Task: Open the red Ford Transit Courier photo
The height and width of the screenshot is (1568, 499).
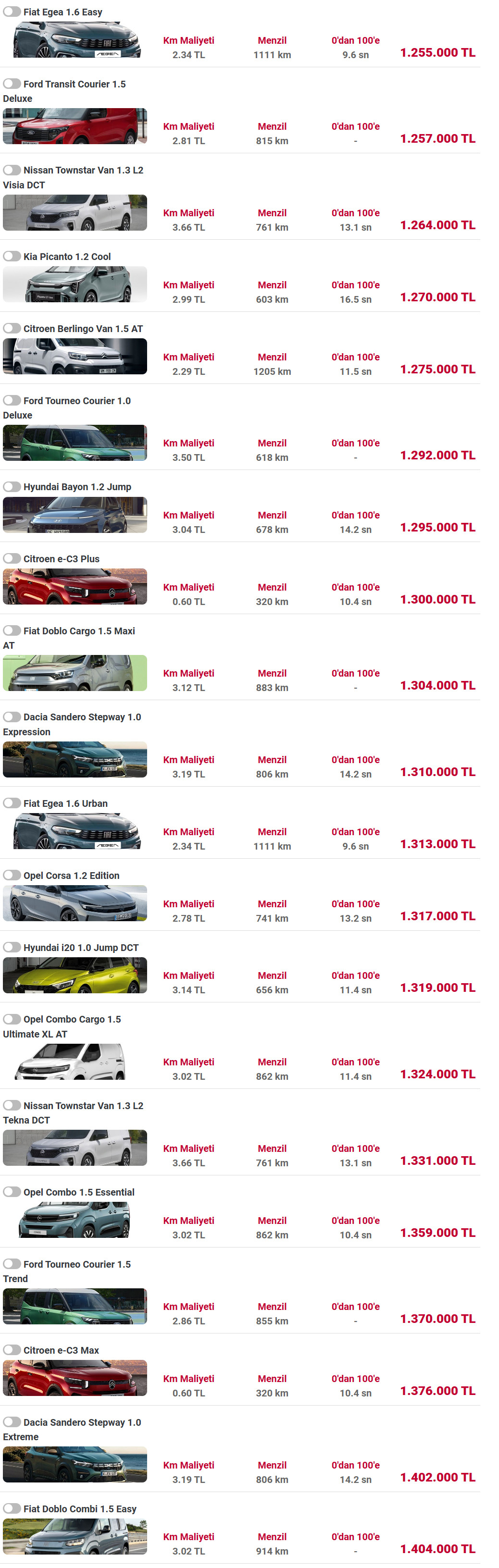Action: click(x=75, y=126)
